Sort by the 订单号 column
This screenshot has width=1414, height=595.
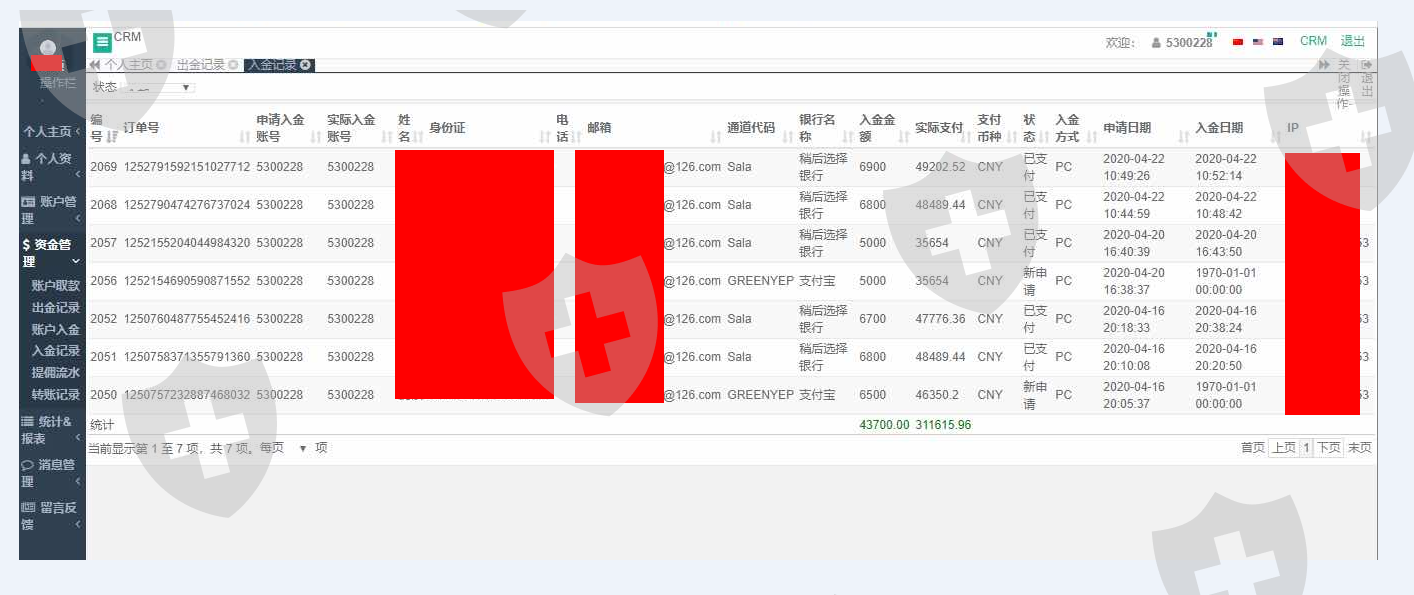click(x=244, y=137)
